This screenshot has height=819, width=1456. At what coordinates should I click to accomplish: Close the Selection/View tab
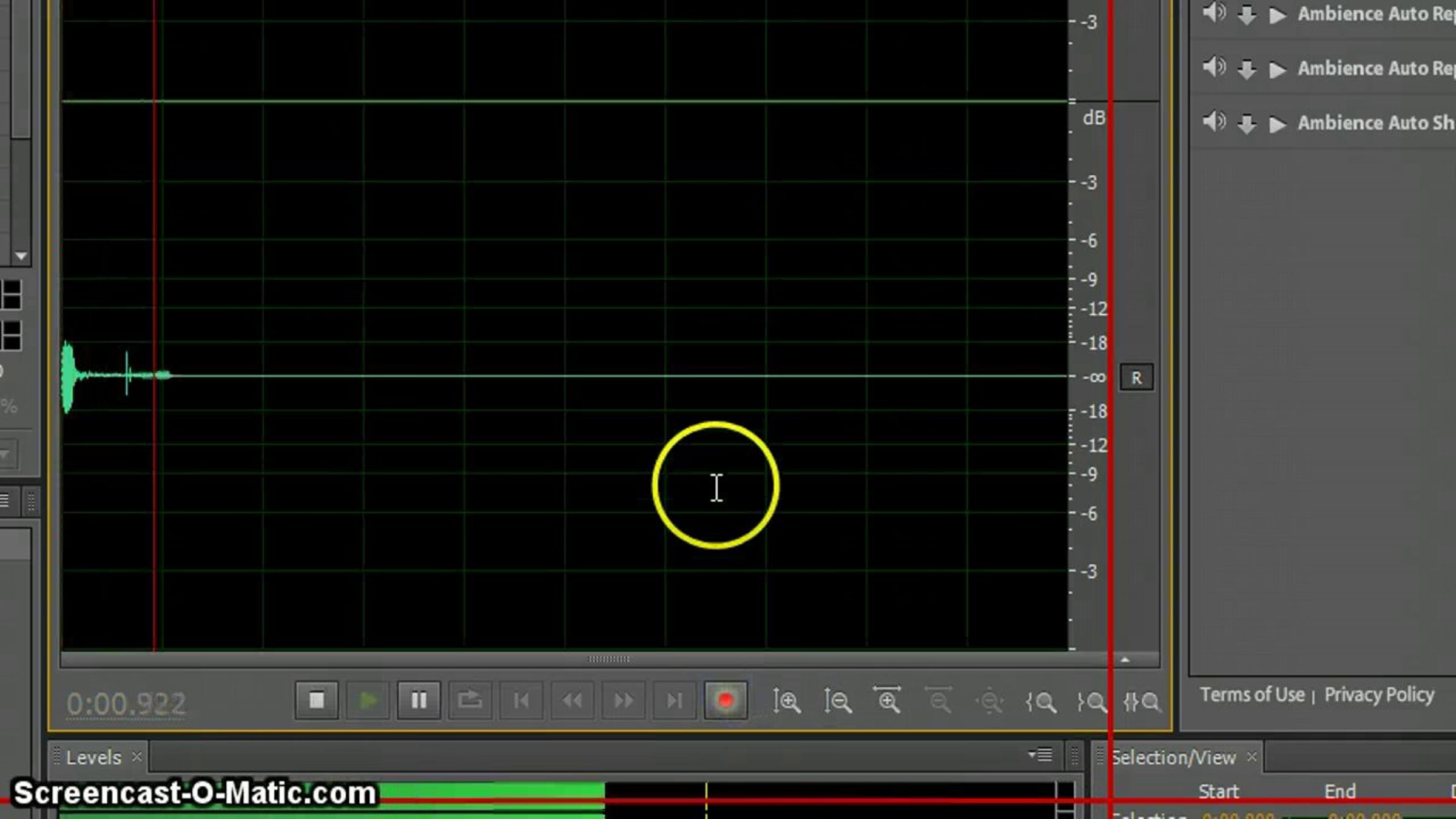point(1252,757)
